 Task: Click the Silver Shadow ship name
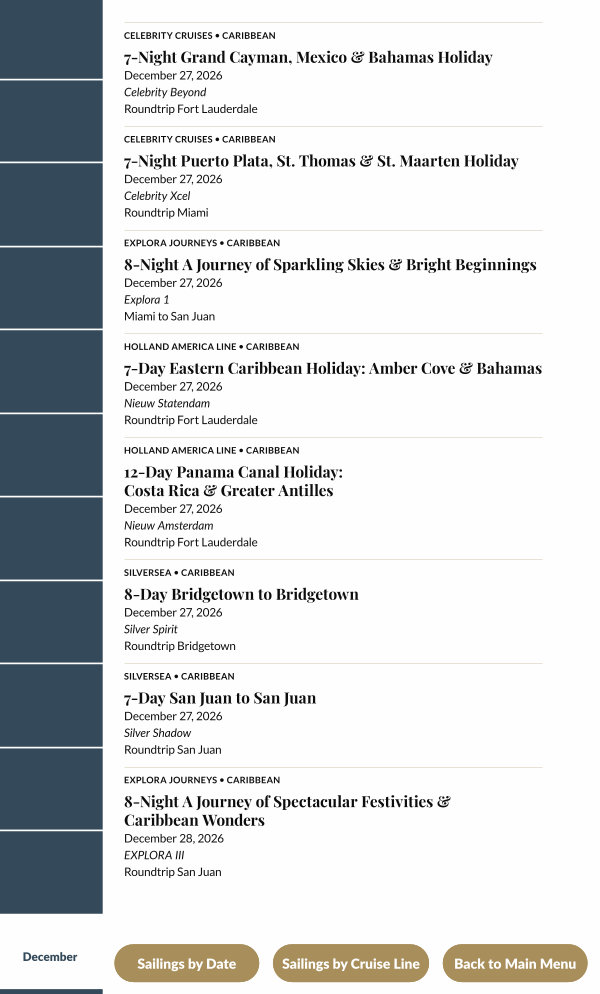pos(157,734)
